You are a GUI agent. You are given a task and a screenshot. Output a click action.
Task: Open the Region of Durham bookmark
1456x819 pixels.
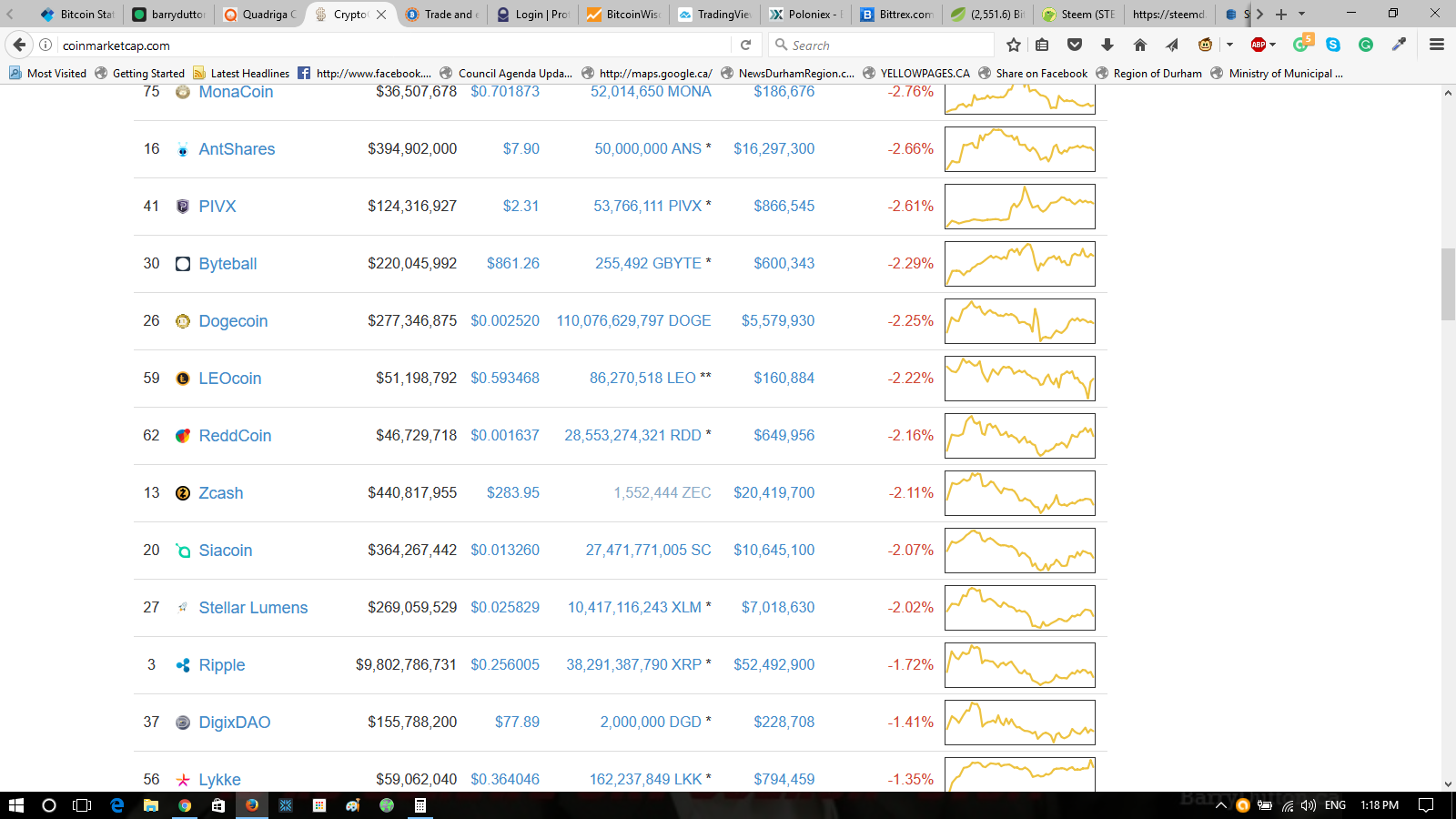point(1148,73)
